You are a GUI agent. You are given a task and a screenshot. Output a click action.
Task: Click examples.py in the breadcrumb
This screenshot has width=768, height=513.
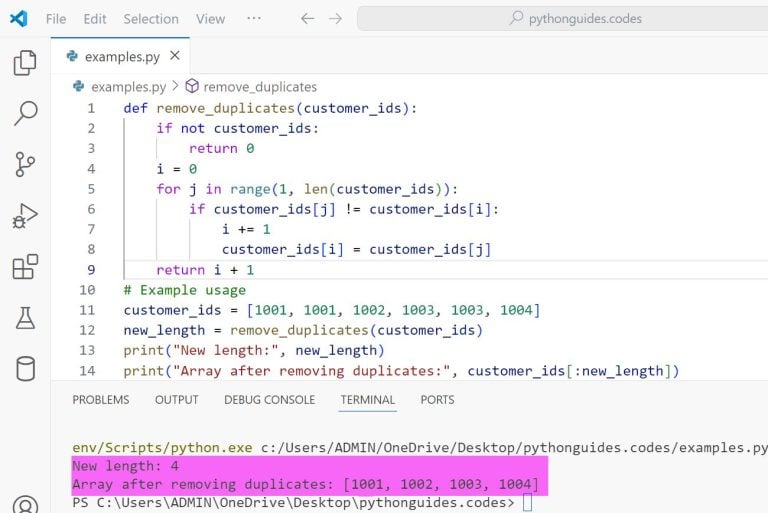pos(128,87)
